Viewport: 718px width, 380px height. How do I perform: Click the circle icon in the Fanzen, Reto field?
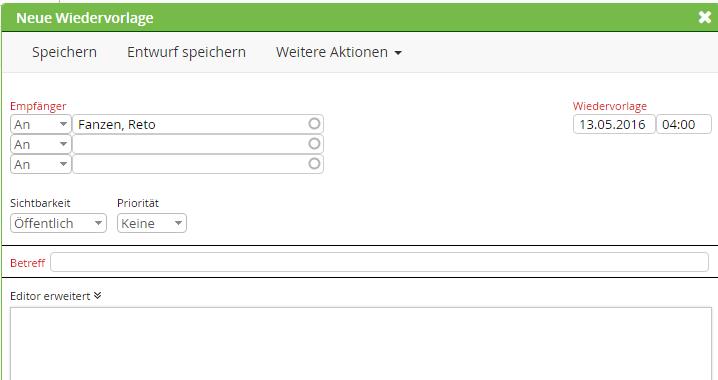point(314,124)
